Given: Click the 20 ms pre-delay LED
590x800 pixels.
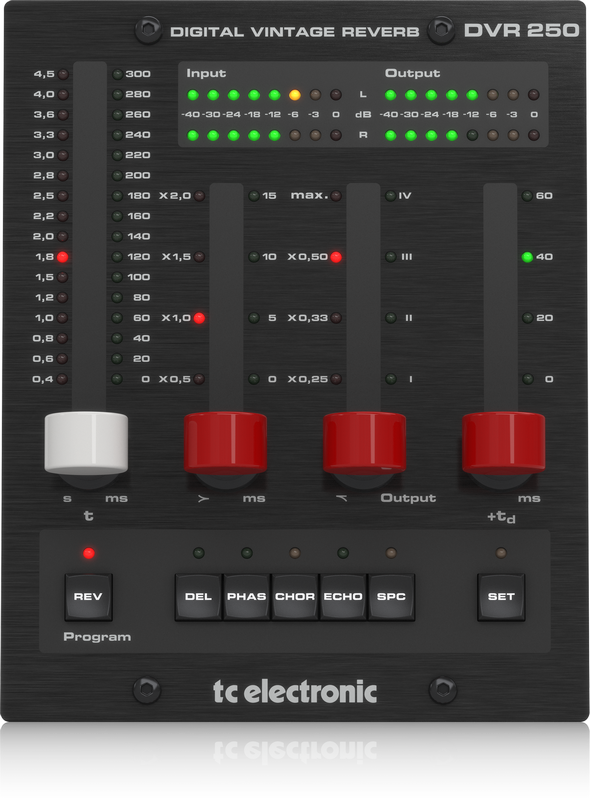Looking at the screenshot, I should coord(527,318).
